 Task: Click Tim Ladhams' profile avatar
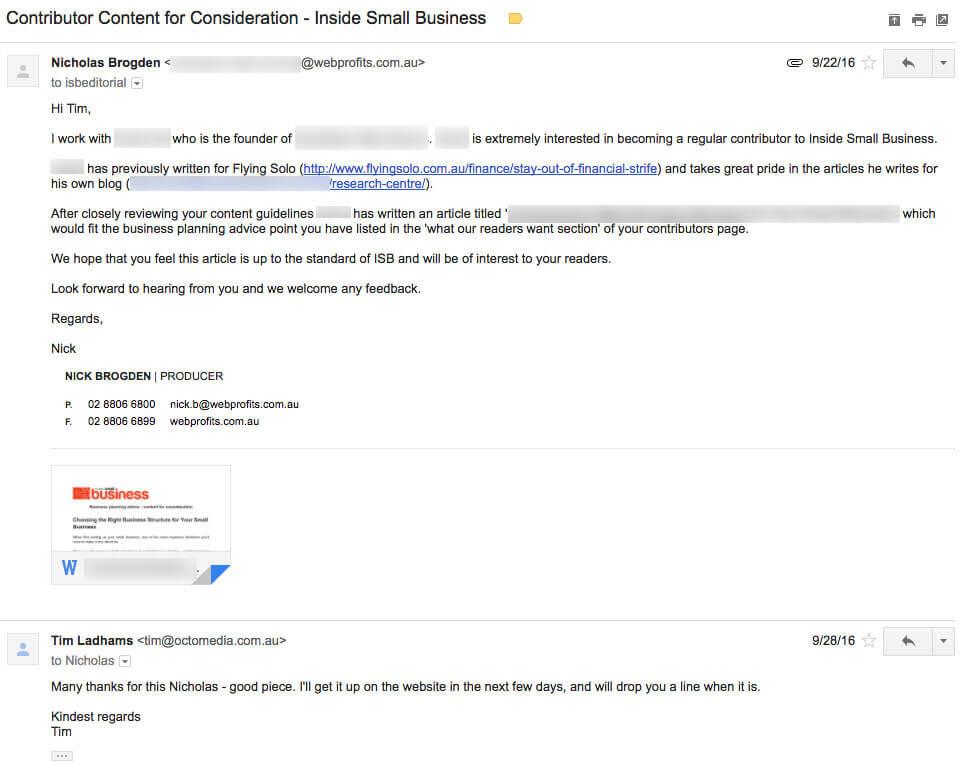pyautogui.click(x=23, y=649)
